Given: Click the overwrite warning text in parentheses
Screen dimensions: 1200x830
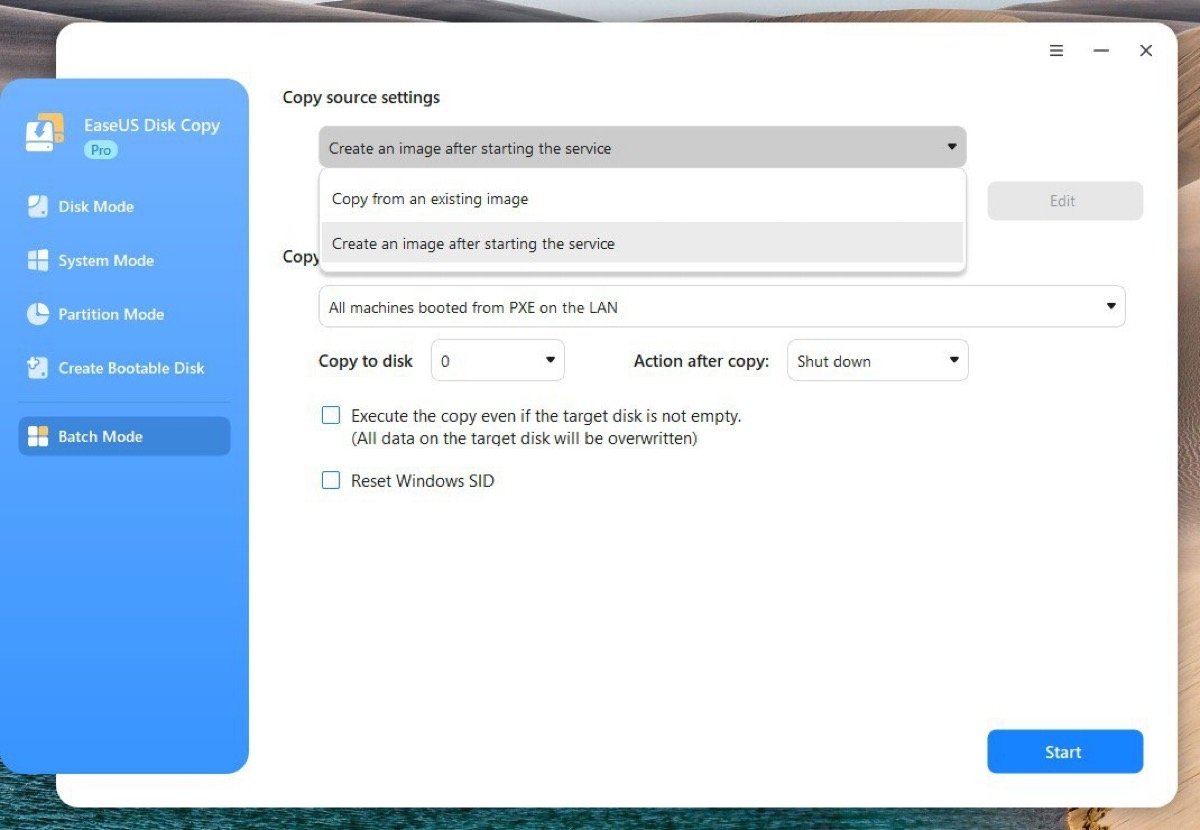Looking at the screenshot, I should click(524, 438).
